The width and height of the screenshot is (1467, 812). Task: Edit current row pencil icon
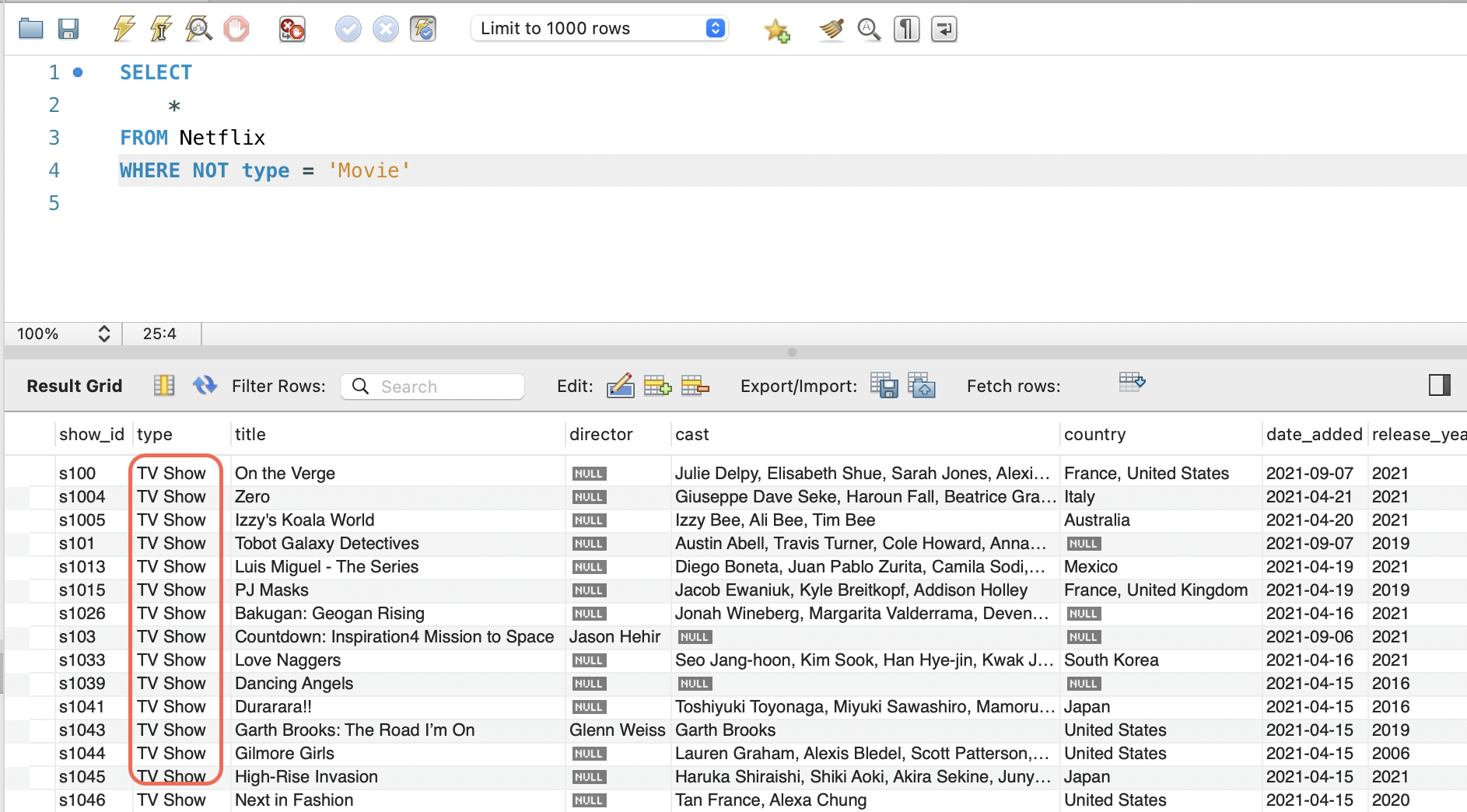click(620, 385)
